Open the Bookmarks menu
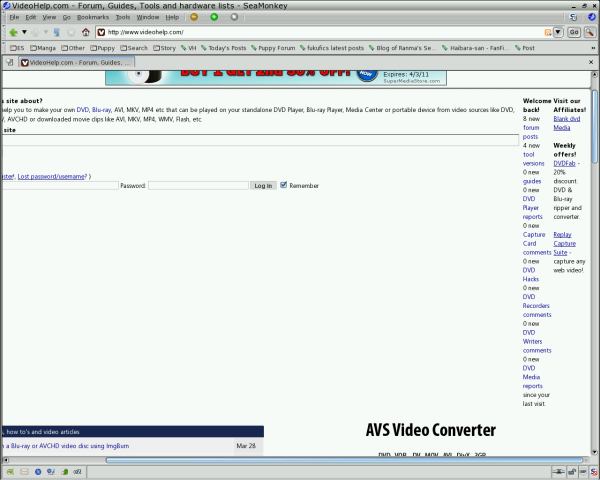The image size is (600, 480). click(x=93, y=17)
